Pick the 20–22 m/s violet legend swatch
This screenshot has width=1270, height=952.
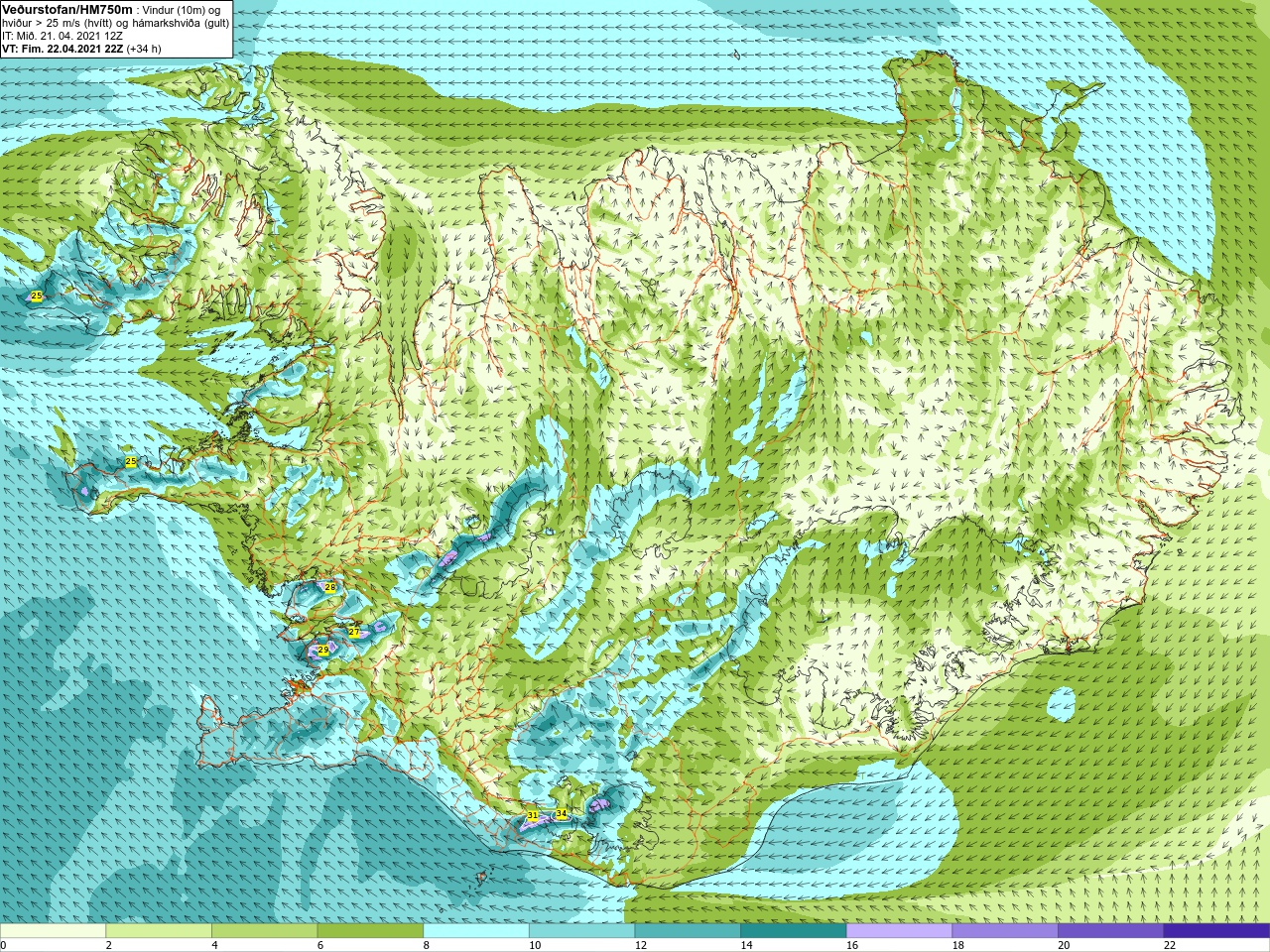click(x=1110, y=931)
